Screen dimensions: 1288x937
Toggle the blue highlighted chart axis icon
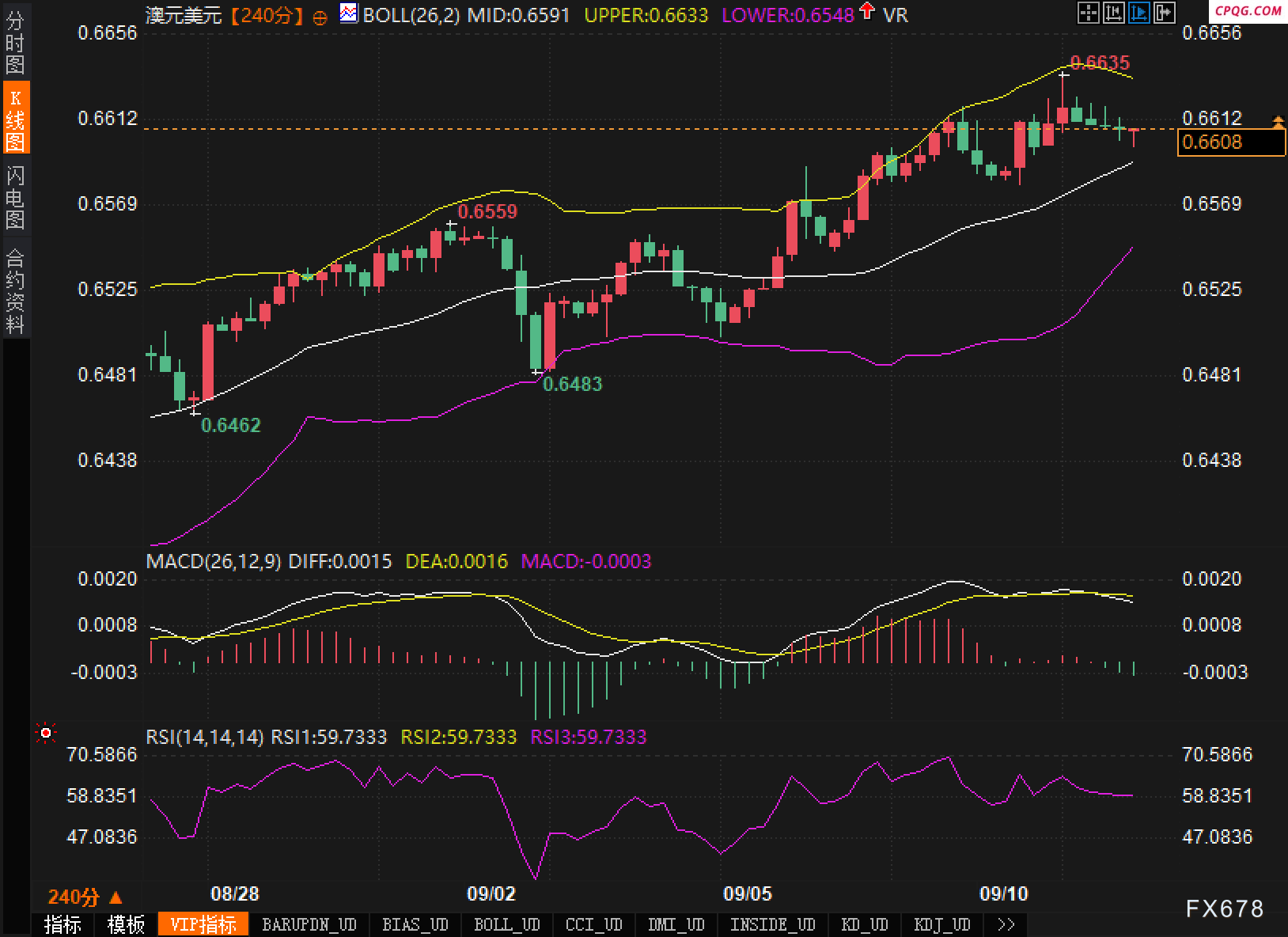tap(1139, 12)
